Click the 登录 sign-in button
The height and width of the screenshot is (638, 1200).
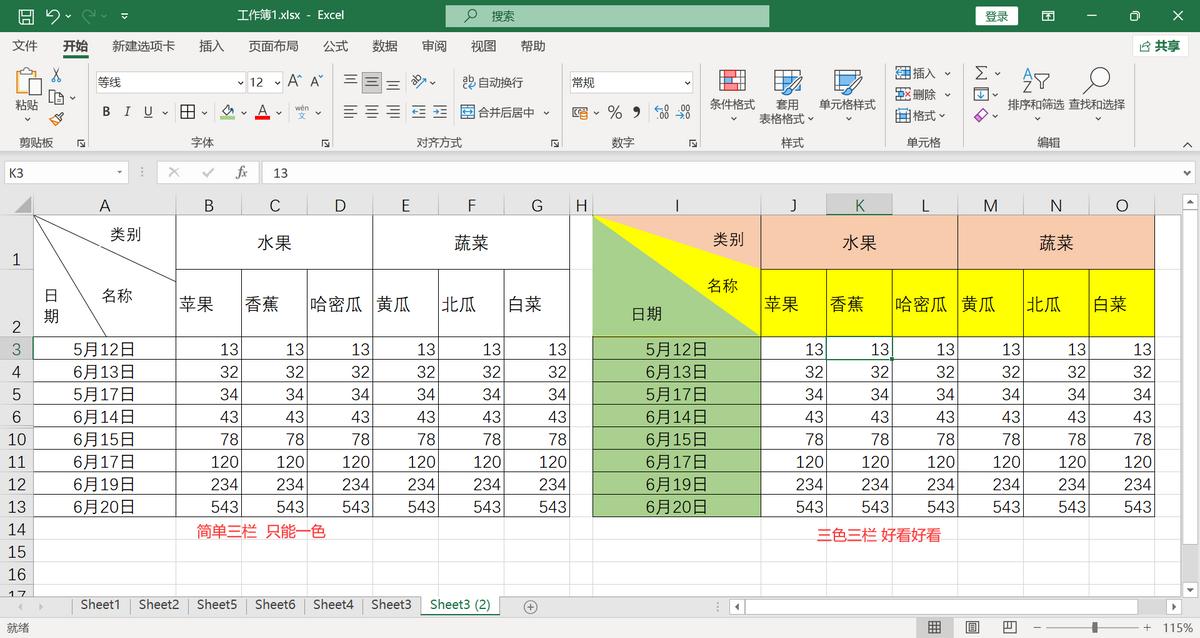click(996, 15)
